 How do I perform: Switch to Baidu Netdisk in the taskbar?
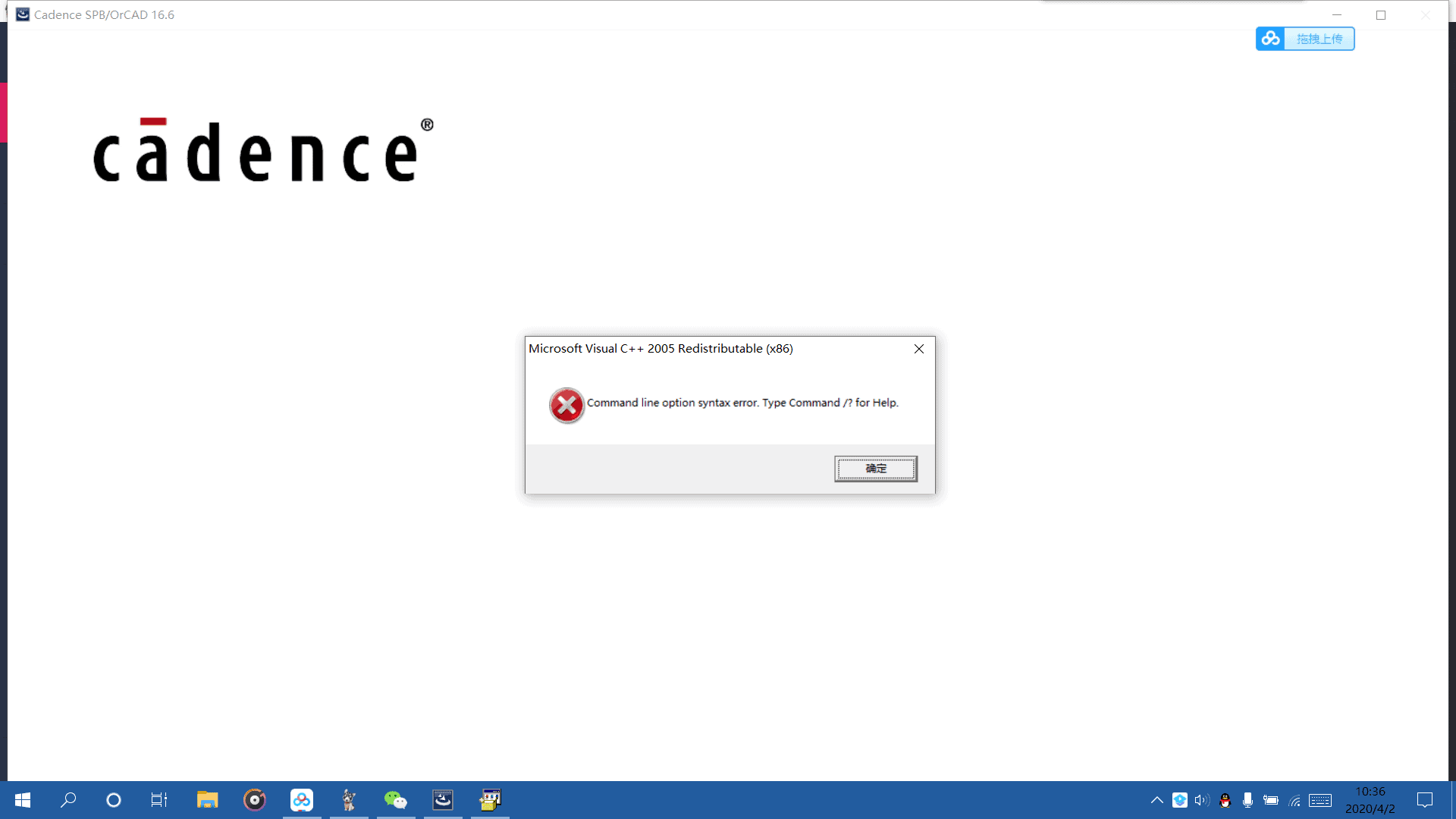point(302,800)
